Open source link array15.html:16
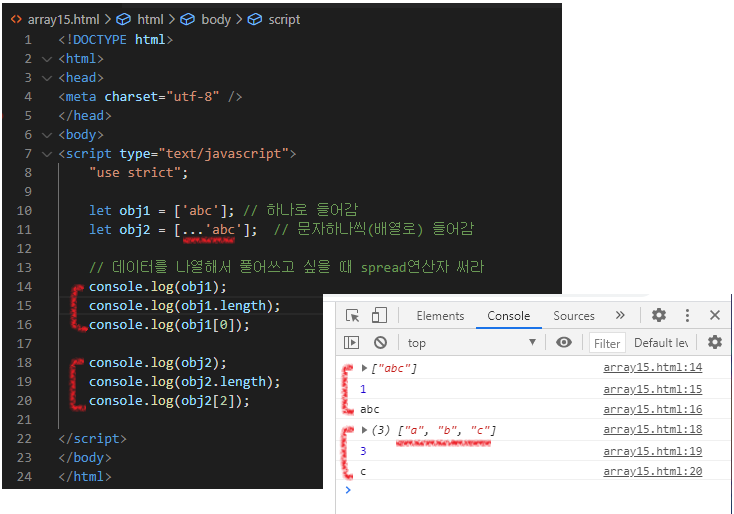This screenshot has width=734, height=514. [x=653, y=409]
